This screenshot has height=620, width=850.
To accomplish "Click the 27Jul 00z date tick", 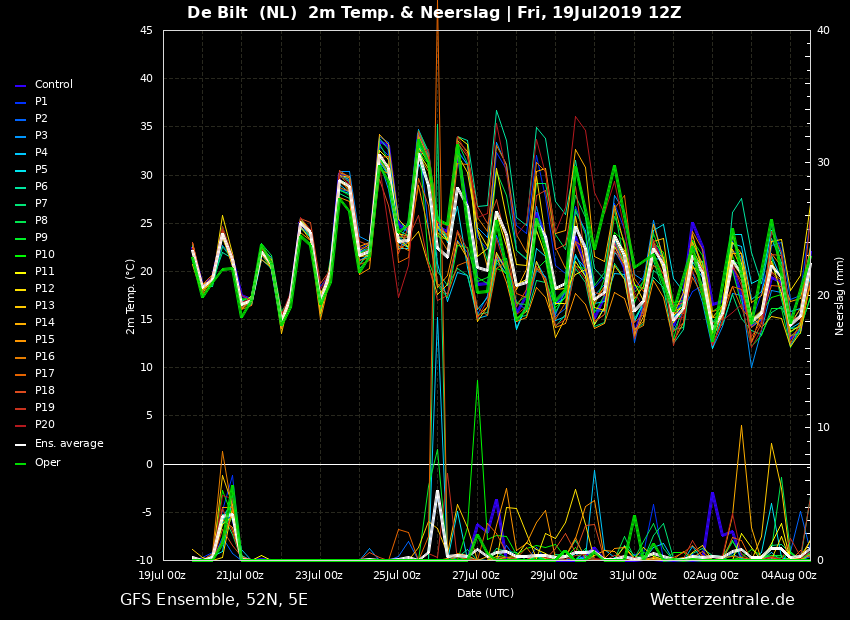I will point(475,576).
